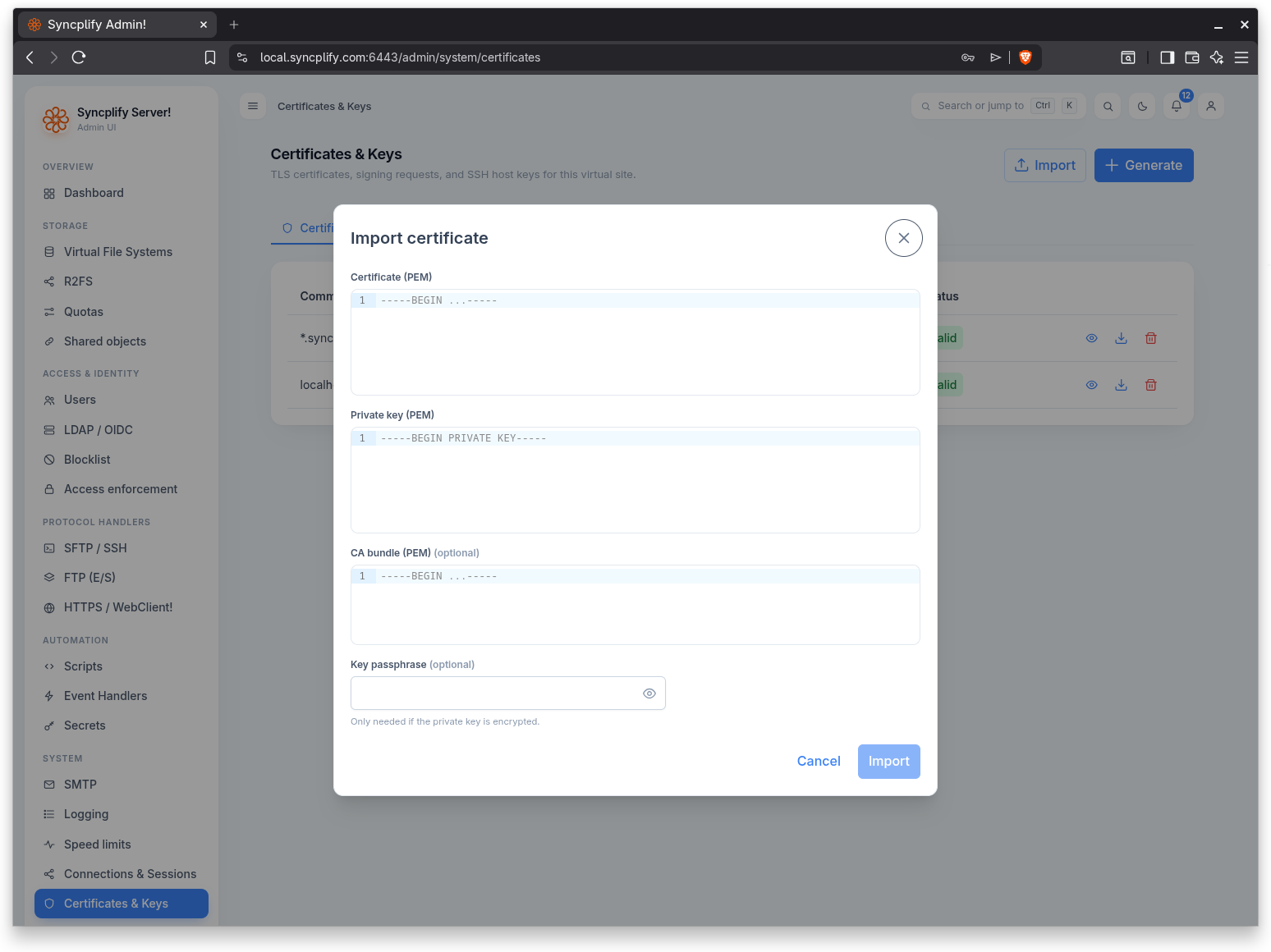This screenshot has height=952, width=1271.
Task: Select Certificates & Keys sidebar item
Action: [x=122, y=904]
